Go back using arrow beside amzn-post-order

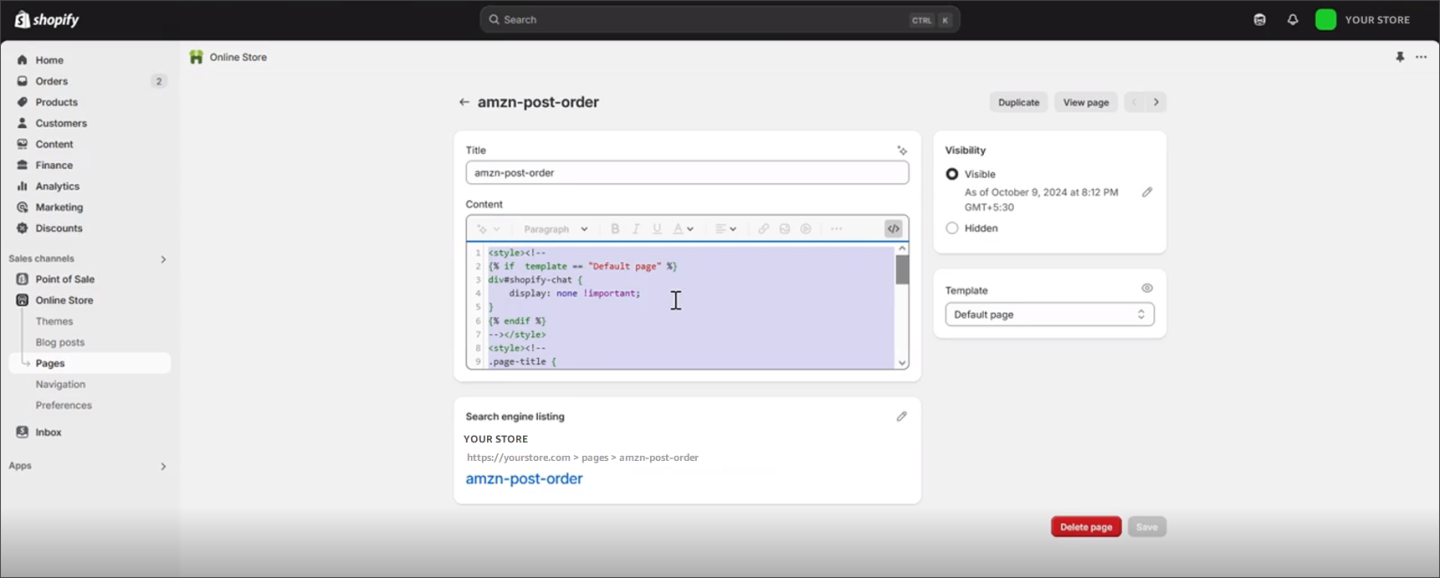(x=464, y=102)
